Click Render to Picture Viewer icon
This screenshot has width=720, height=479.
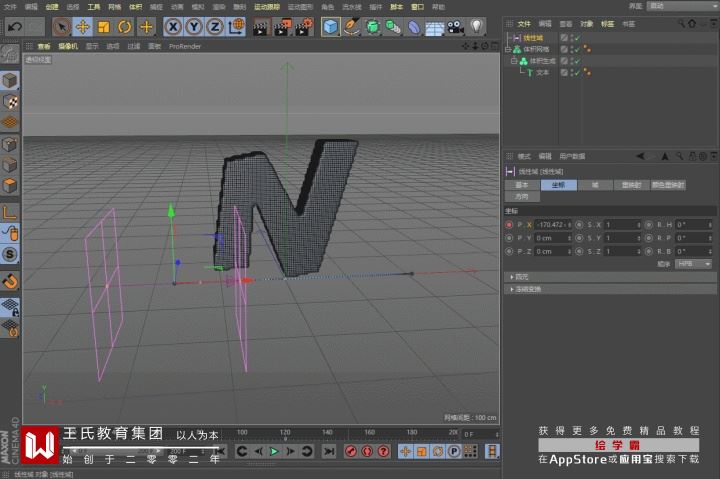tap(282, 28)
